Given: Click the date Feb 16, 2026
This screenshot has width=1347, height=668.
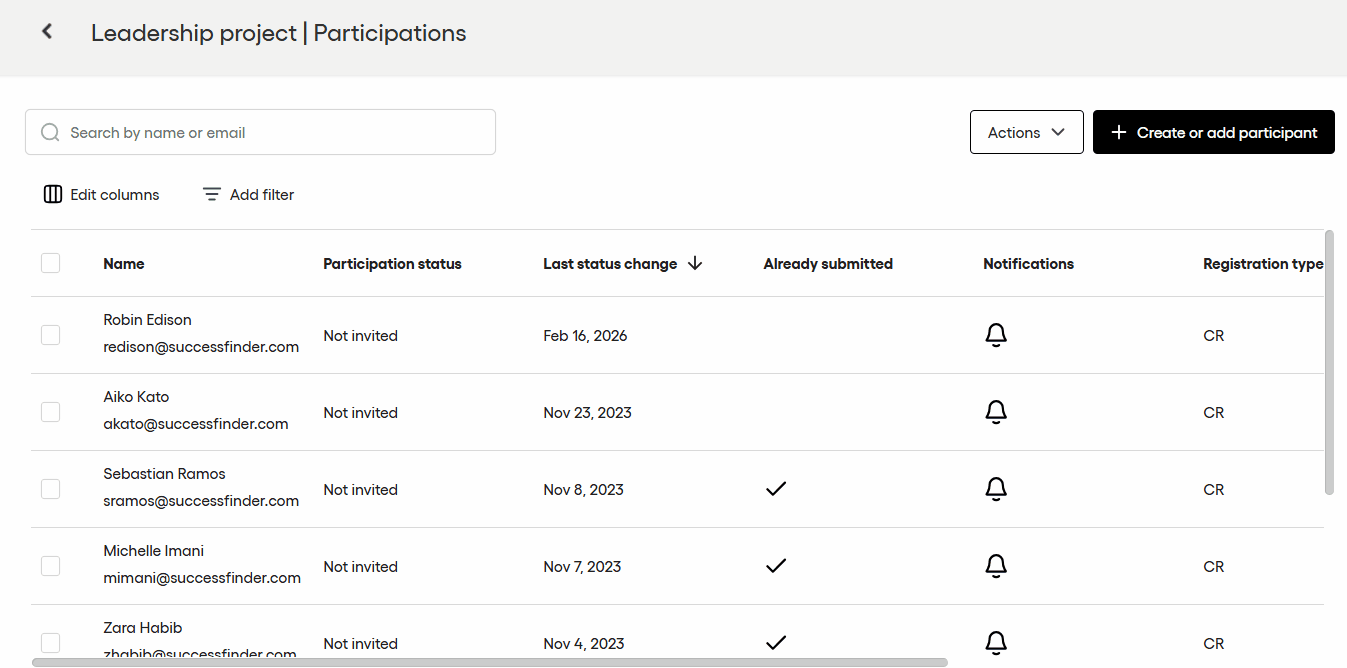Looking at the screenshot, I should [585, 336].
